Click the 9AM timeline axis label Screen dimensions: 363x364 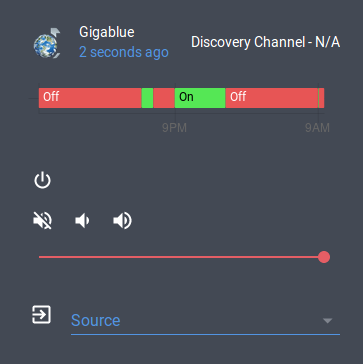pyautogui.click(x=317, y=128)
